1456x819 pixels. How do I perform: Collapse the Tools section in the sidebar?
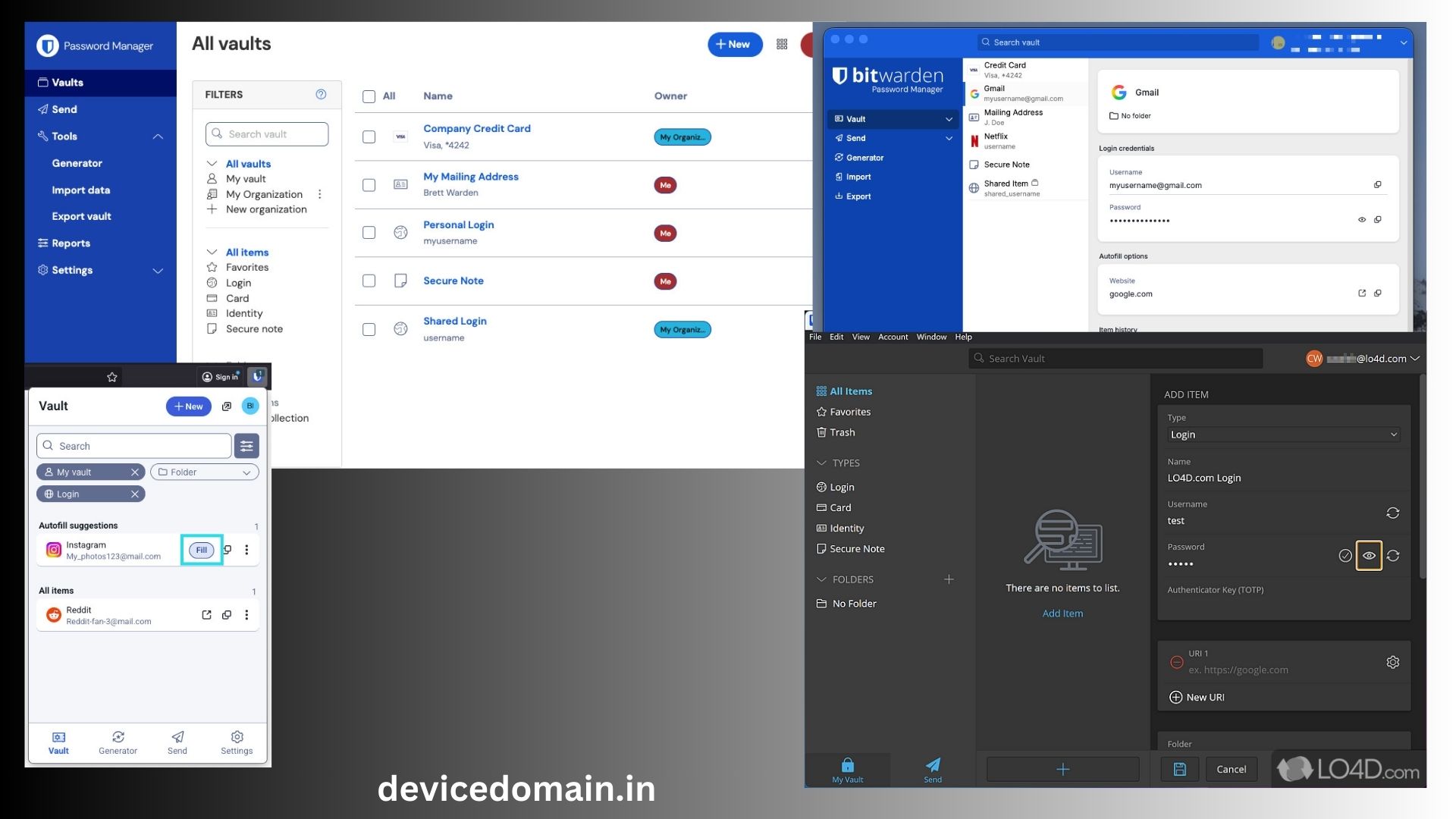(158, 136)
